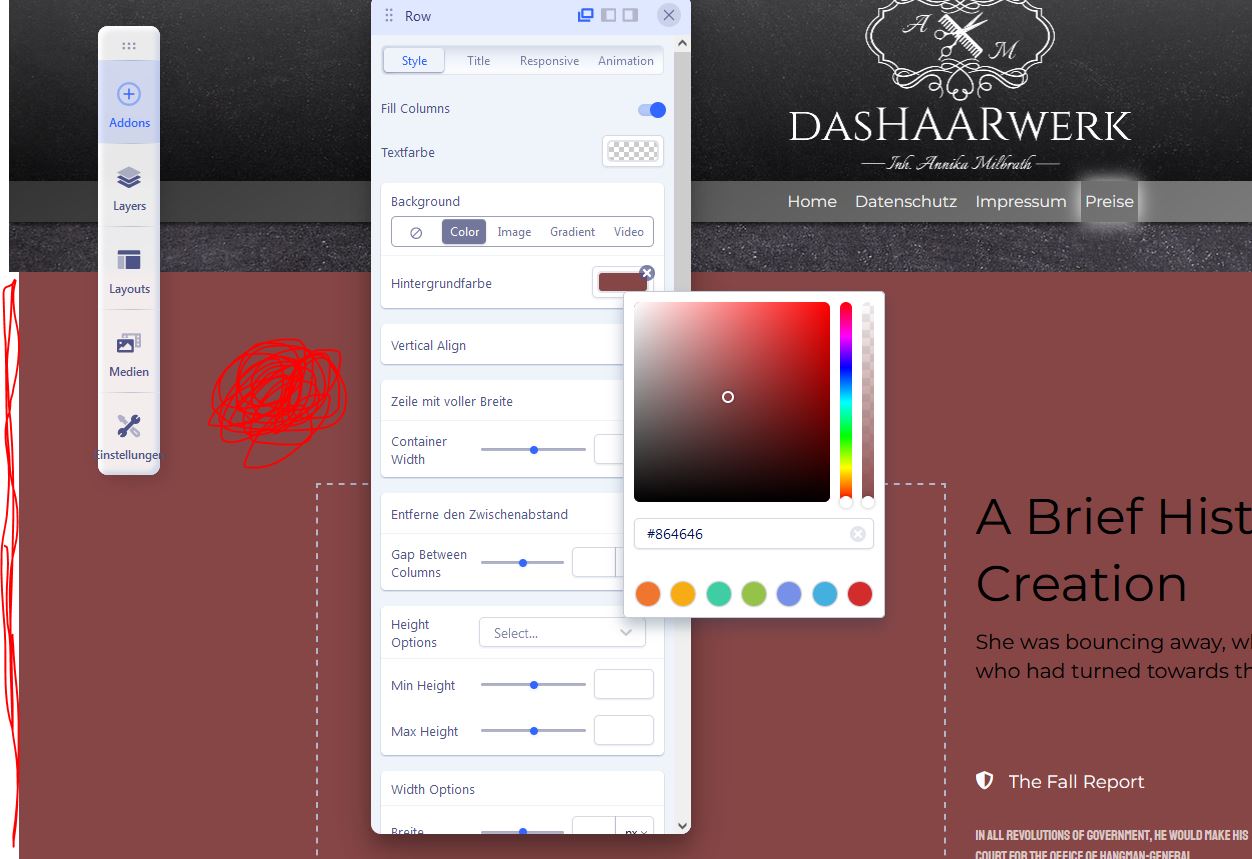Remove the Hintergrundfarbe color with x badge
The image size is (1252, 859).
[647, 273]
